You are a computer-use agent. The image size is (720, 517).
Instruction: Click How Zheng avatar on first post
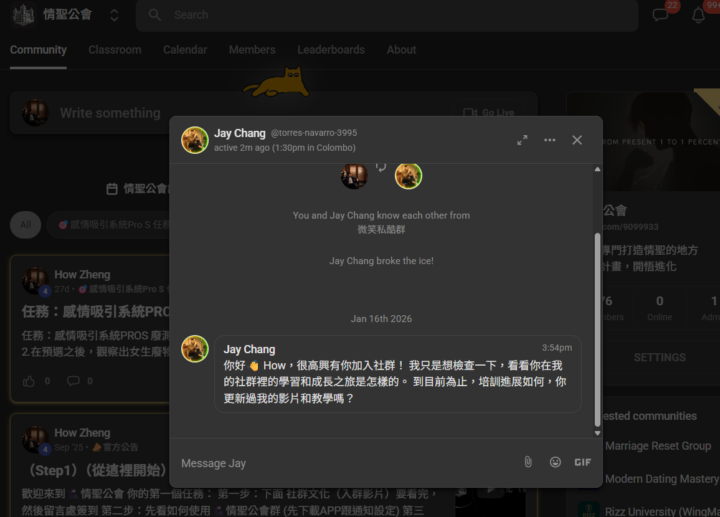35,281
